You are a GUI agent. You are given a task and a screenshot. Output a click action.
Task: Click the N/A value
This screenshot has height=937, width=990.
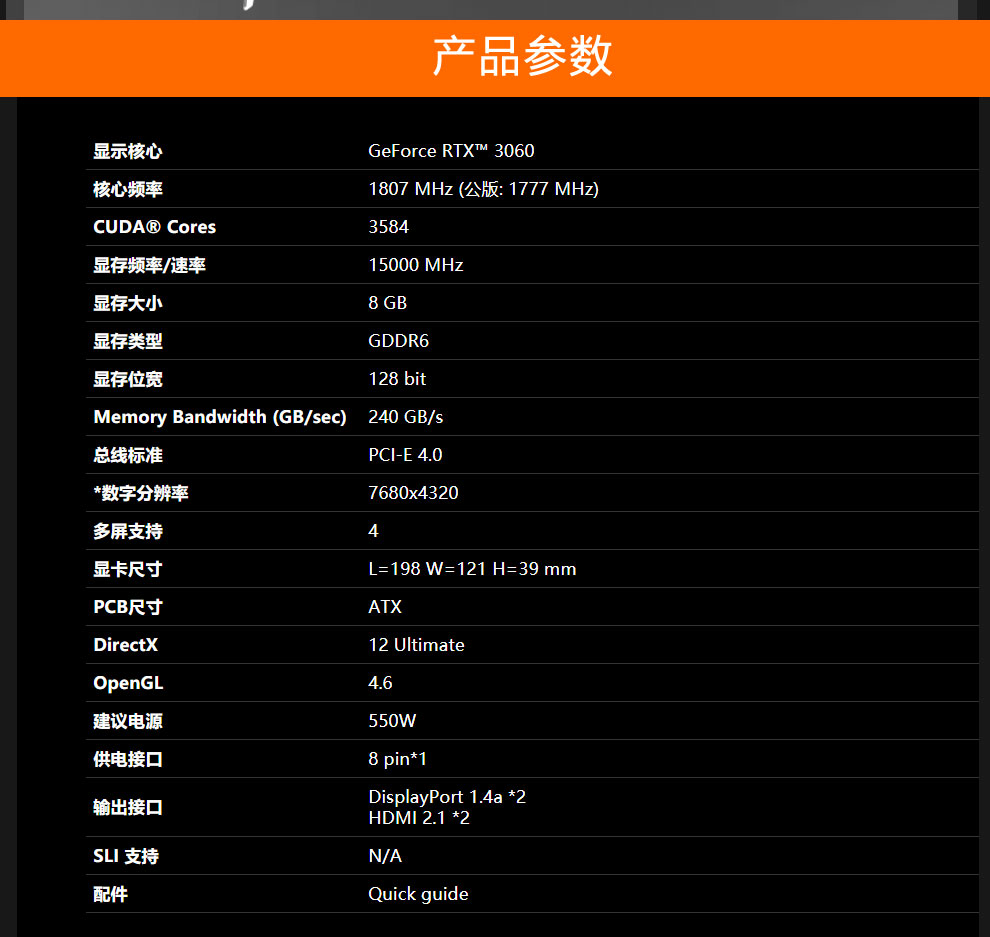click(x=385, y=856)
